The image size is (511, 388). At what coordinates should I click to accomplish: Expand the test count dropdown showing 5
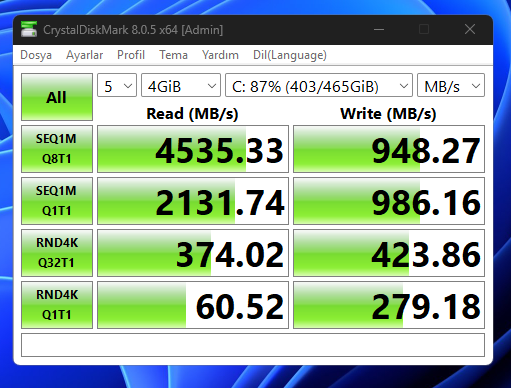click(x=117, y=85)
